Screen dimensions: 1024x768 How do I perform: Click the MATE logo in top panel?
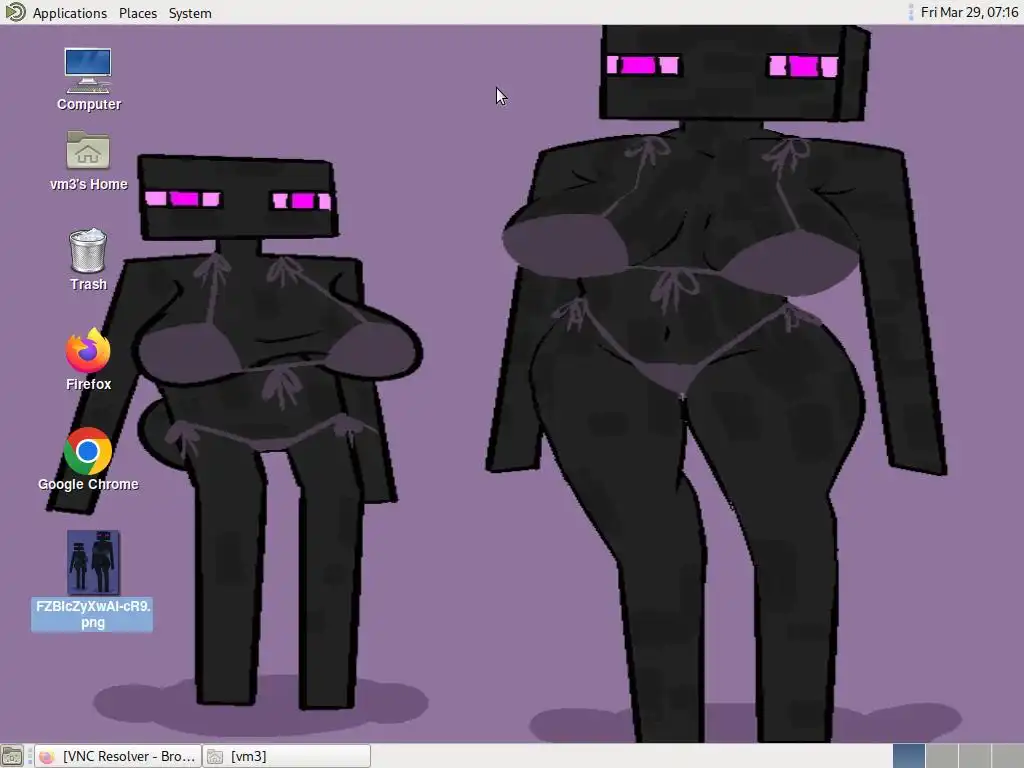coord(14,12)
